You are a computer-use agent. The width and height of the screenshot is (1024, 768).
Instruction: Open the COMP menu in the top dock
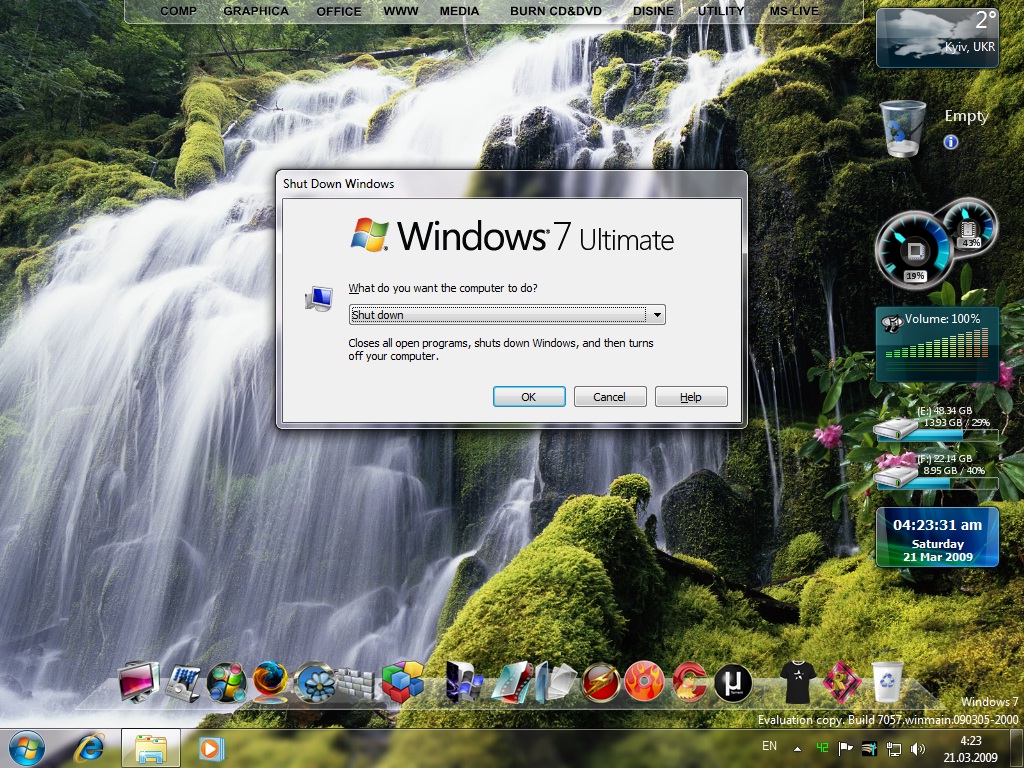pos(178,11)
